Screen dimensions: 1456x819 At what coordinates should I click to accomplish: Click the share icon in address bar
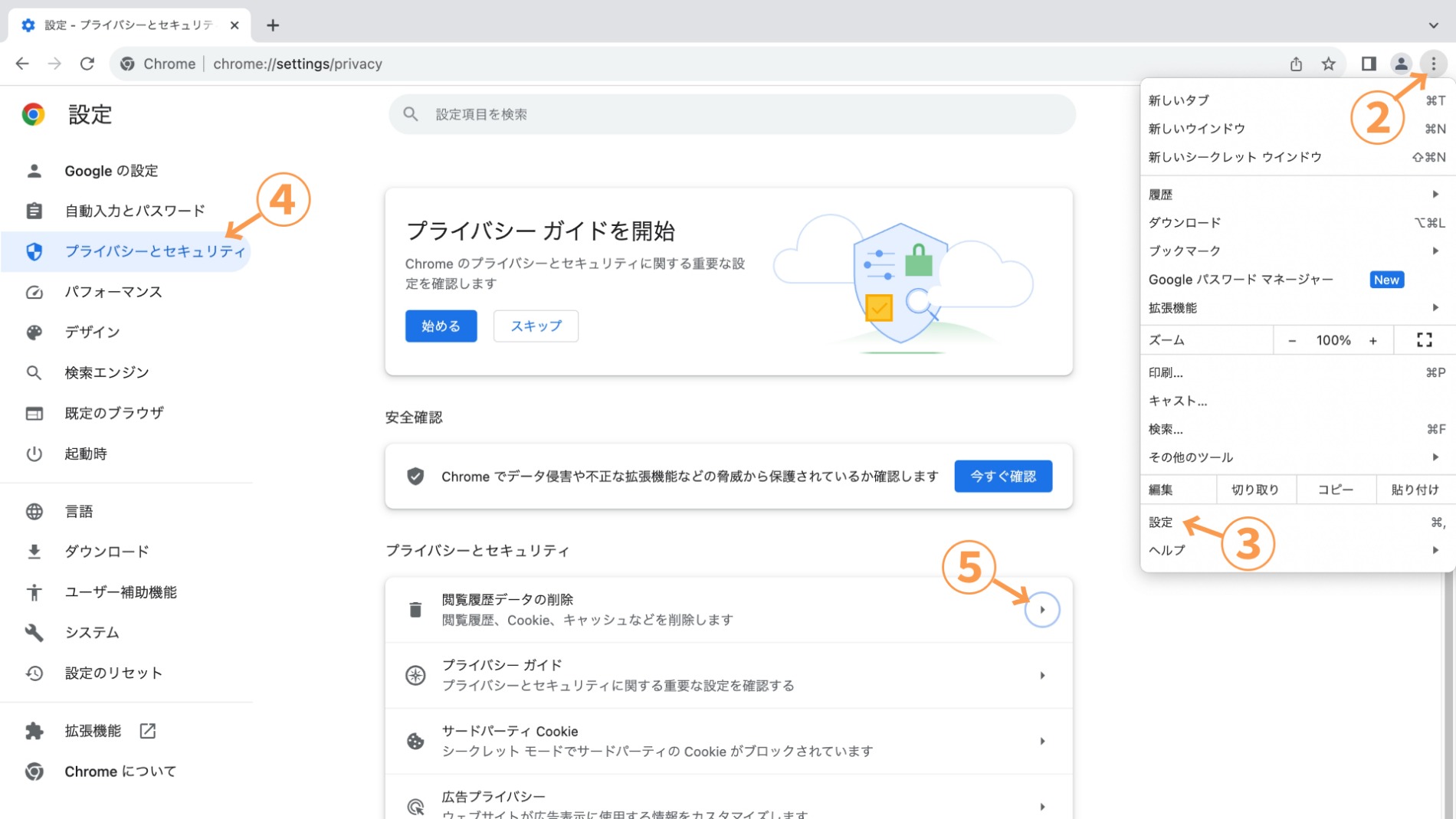point(1296,64)
